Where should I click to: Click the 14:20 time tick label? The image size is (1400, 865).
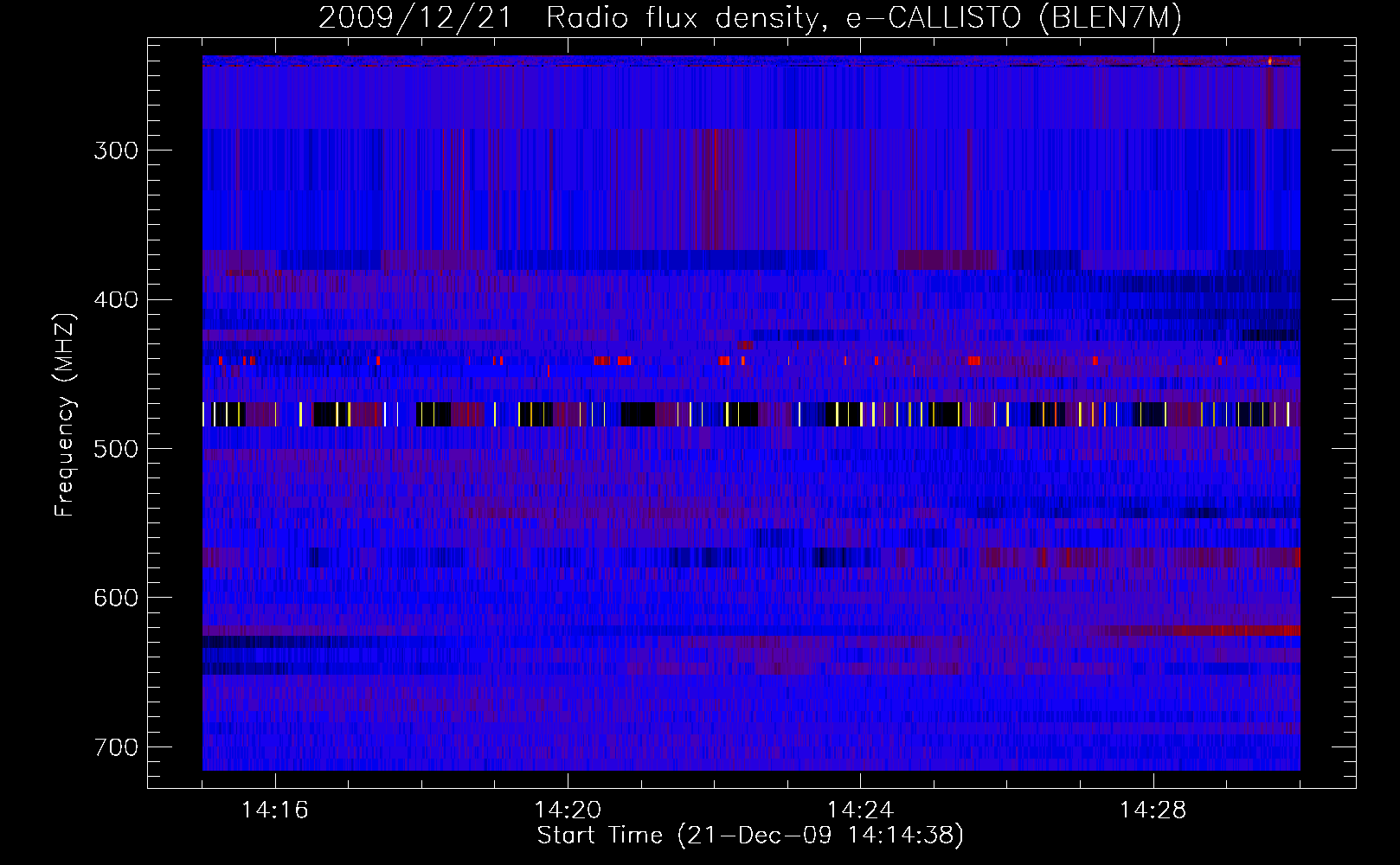coord(568,811)
